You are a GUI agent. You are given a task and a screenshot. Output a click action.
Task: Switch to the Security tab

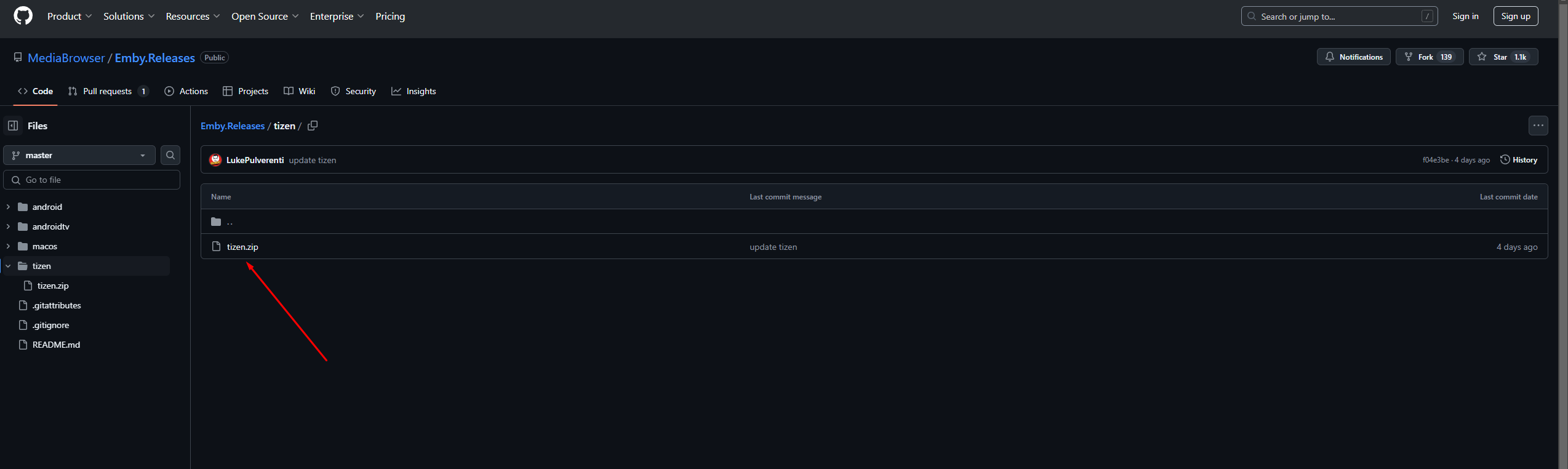(353, 91)
